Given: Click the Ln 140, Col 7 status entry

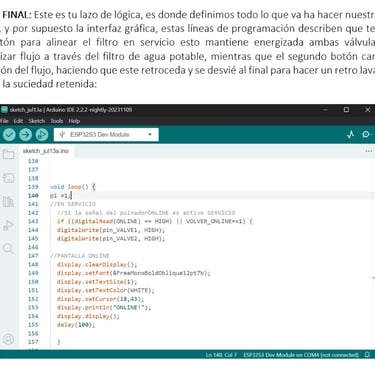Looking at the screenshot, I should (x=221, y=355).
